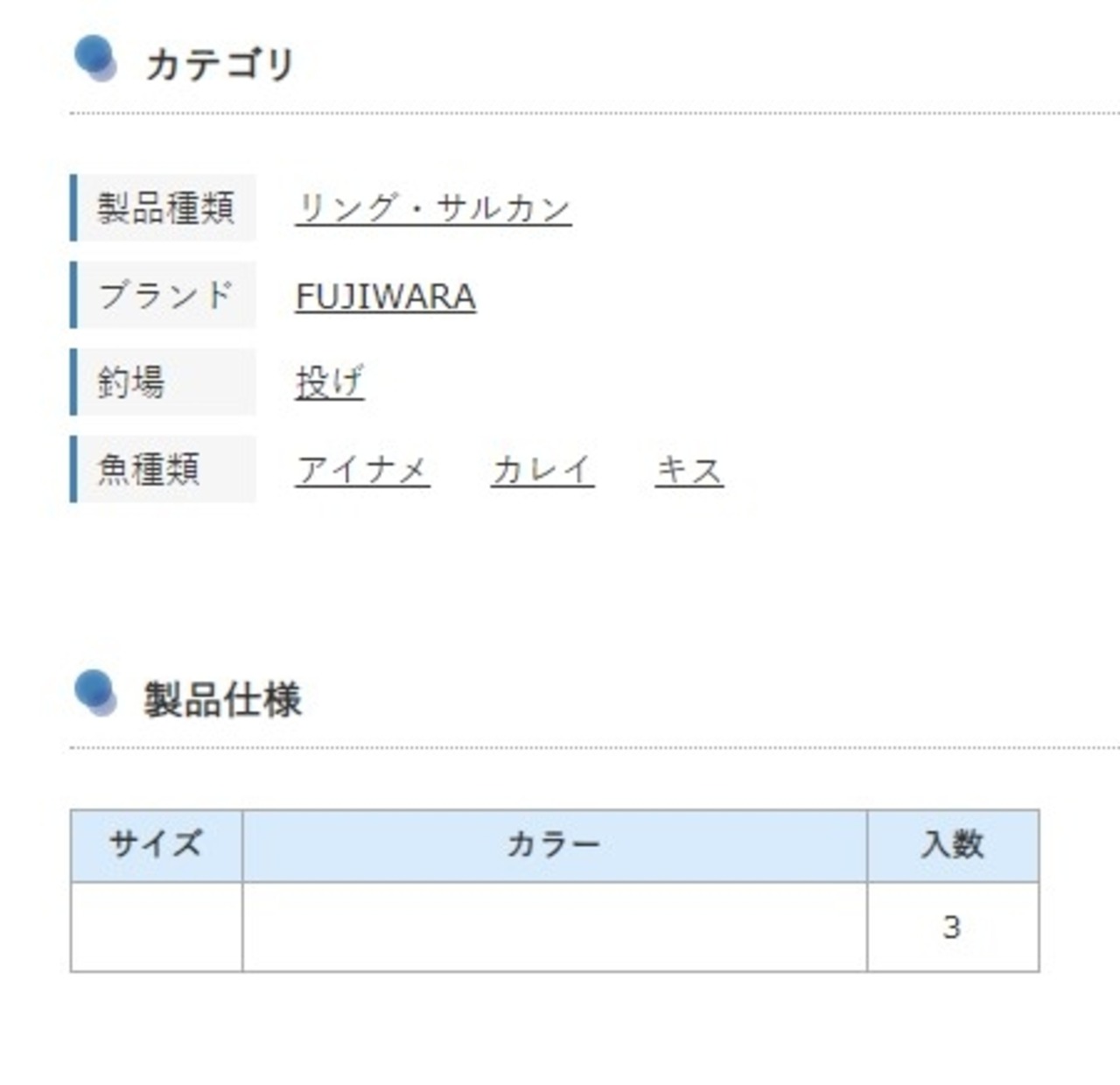Select the アイナメ fish type link
This screenshot has width=1120, height=1085.
[362, 470]
